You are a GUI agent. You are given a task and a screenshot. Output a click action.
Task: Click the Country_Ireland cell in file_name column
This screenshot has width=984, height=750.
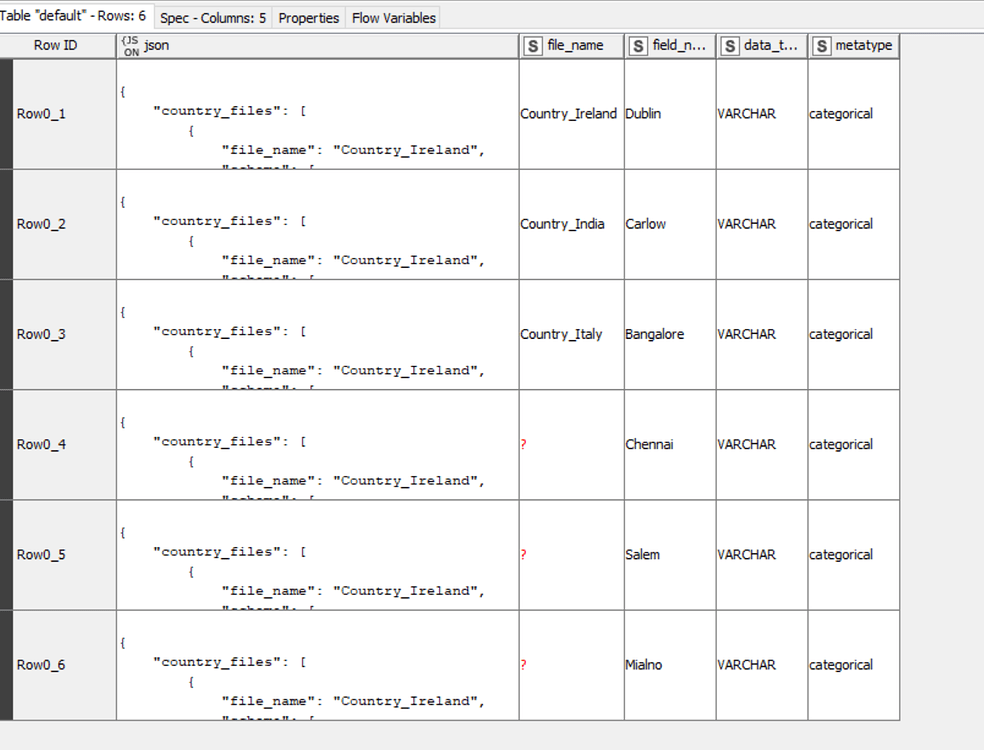tap(567, 113)
